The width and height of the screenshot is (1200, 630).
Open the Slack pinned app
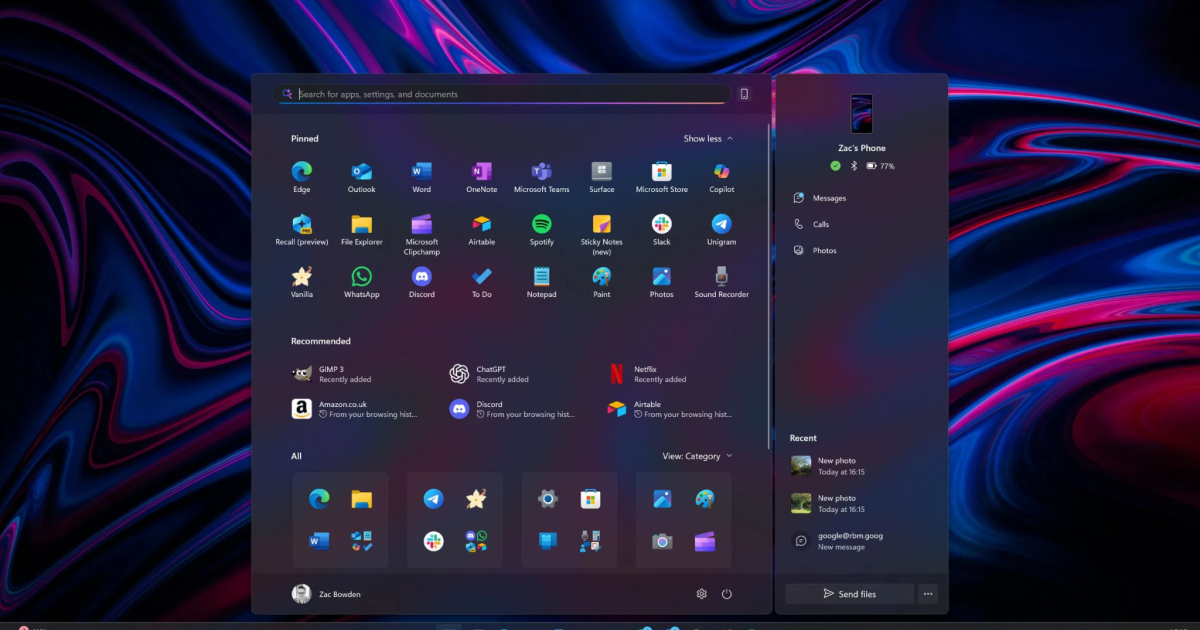click(x=661, y=224)
